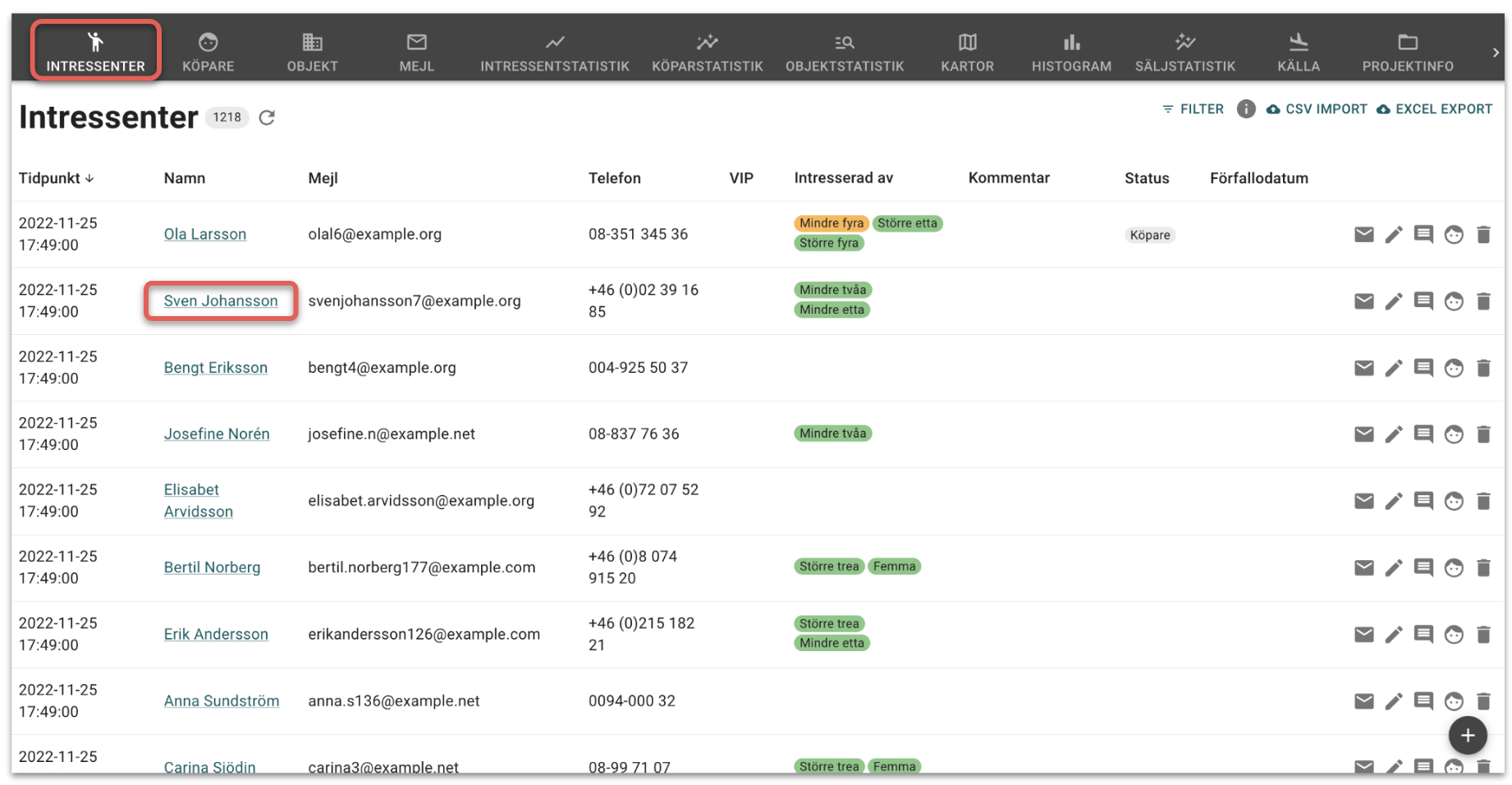Click the Excel Export button
Image resolution: width=1512 pixels, height=785 pixels.
click(x=1434, y=109)
